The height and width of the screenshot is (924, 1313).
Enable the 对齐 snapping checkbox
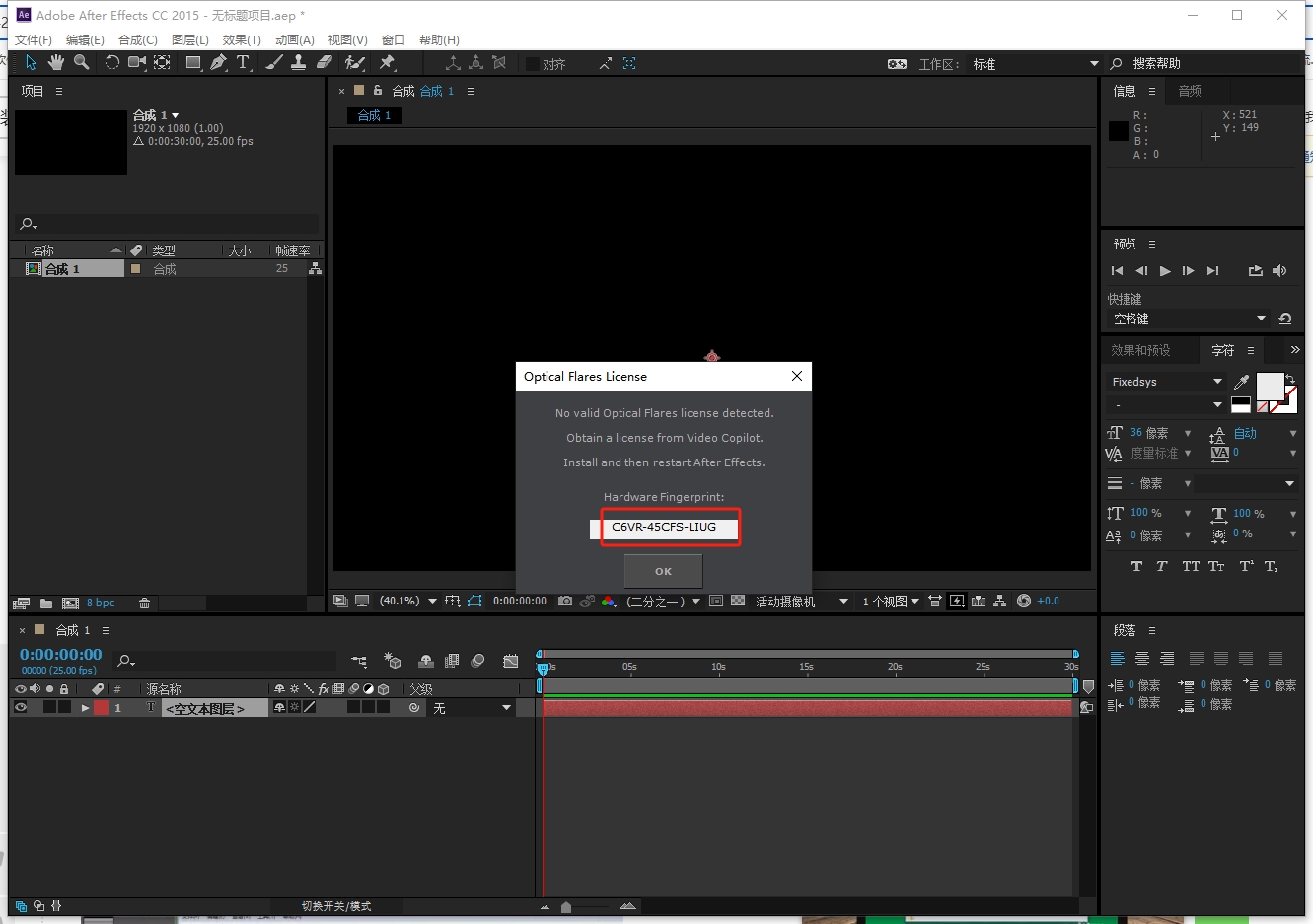click(533, 64)
